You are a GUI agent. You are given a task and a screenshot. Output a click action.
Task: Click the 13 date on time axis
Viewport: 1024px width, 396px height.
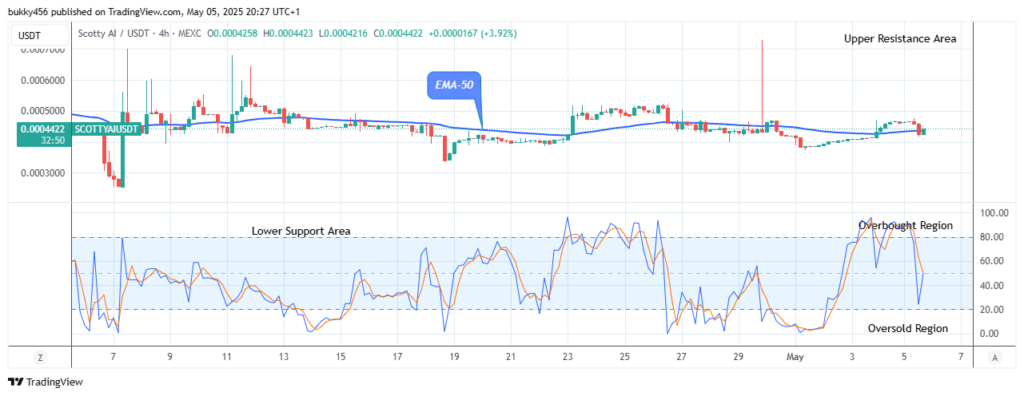283,357
